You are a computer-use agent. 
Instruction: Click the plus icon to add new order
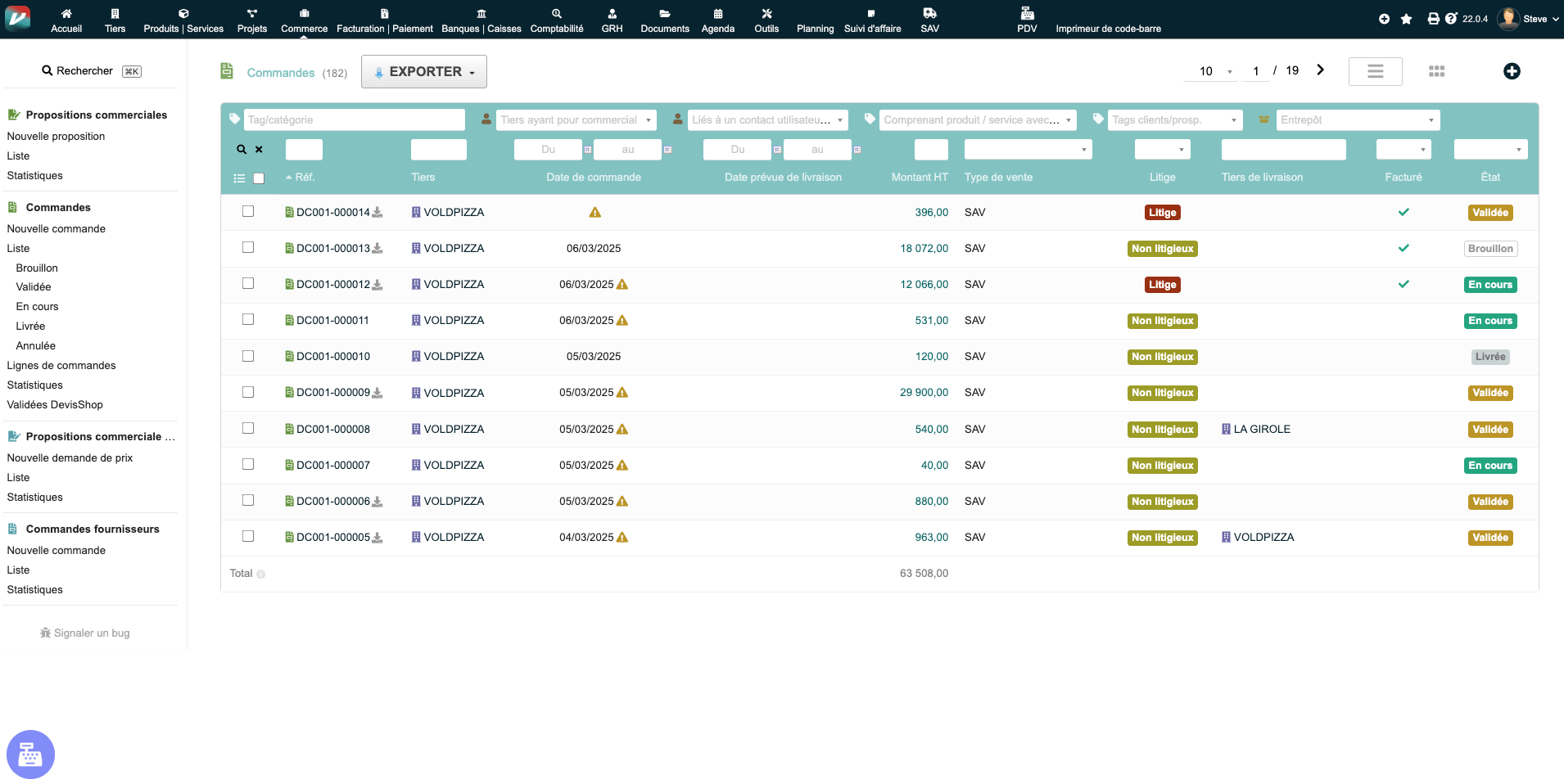pyautogui.click(x=1512, y=71)
